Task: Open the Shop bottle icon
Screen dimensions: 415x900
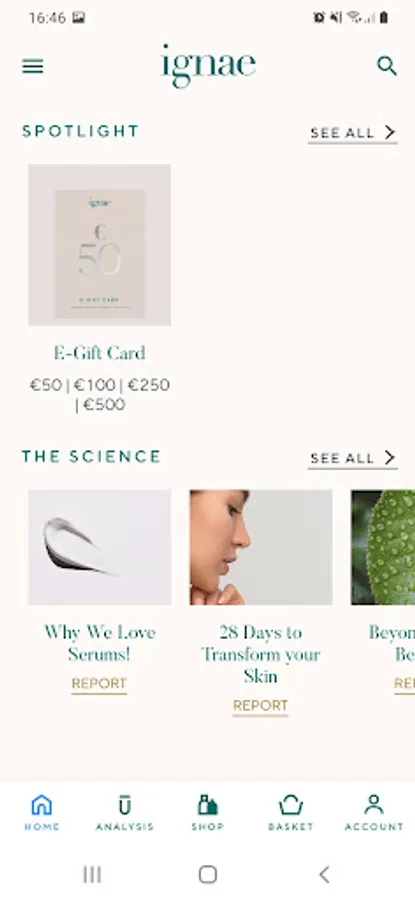Action: [x=208, y=805]
